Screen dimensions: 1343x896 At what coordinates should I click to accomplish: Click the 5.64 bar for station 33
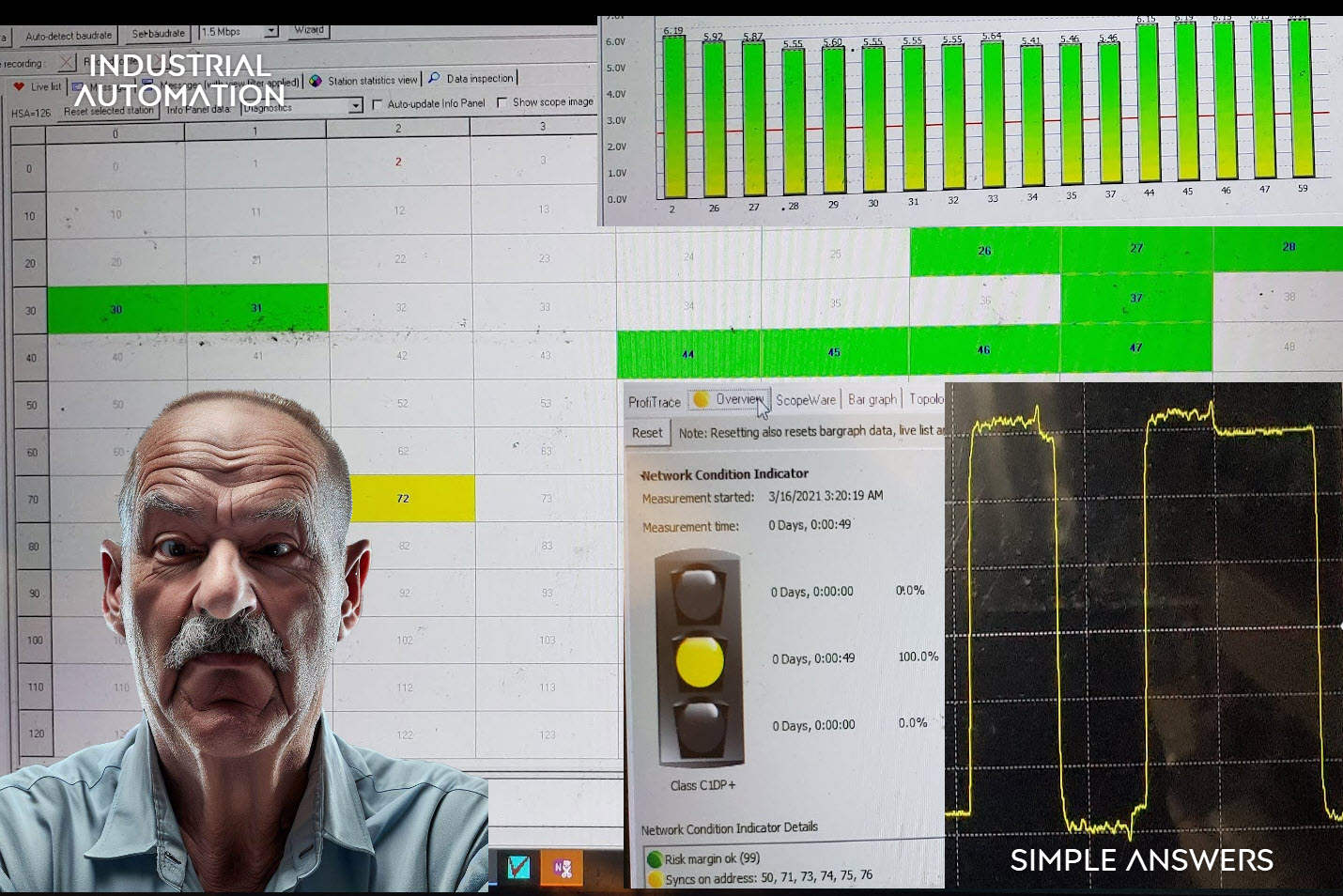tap(993, 114)
